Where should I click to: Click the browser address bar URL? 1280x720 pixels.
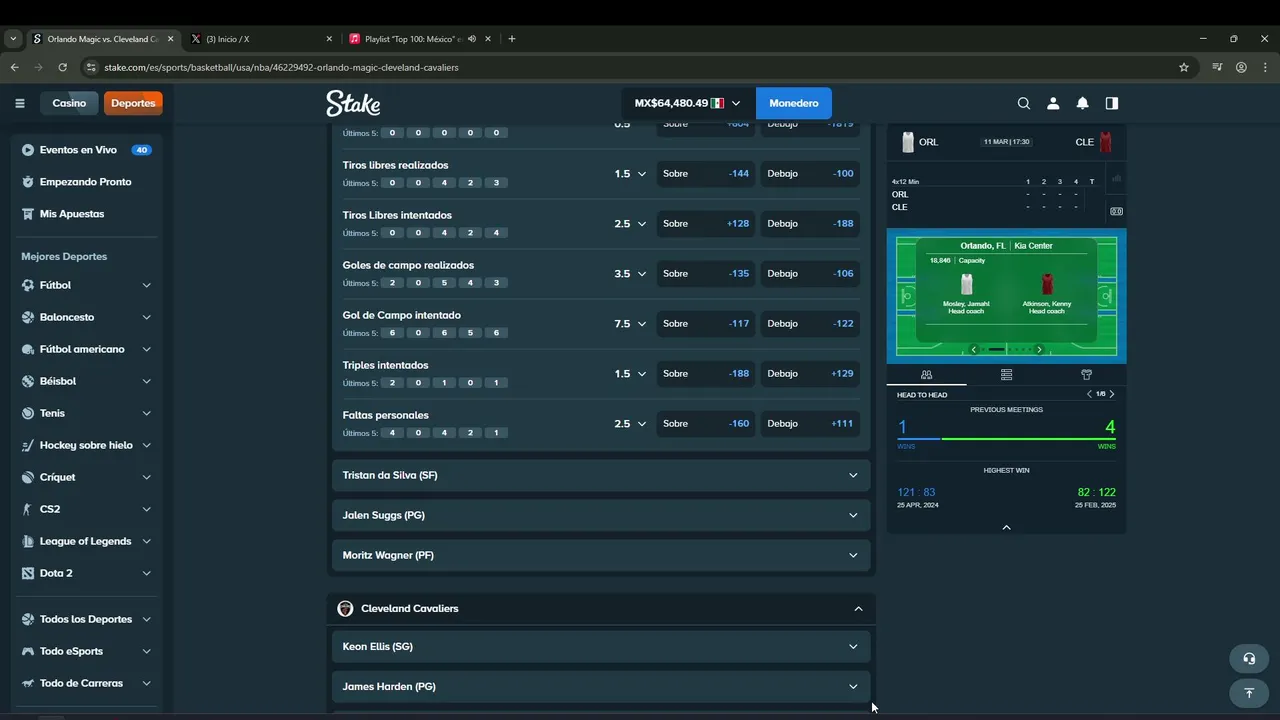point(281,67)
